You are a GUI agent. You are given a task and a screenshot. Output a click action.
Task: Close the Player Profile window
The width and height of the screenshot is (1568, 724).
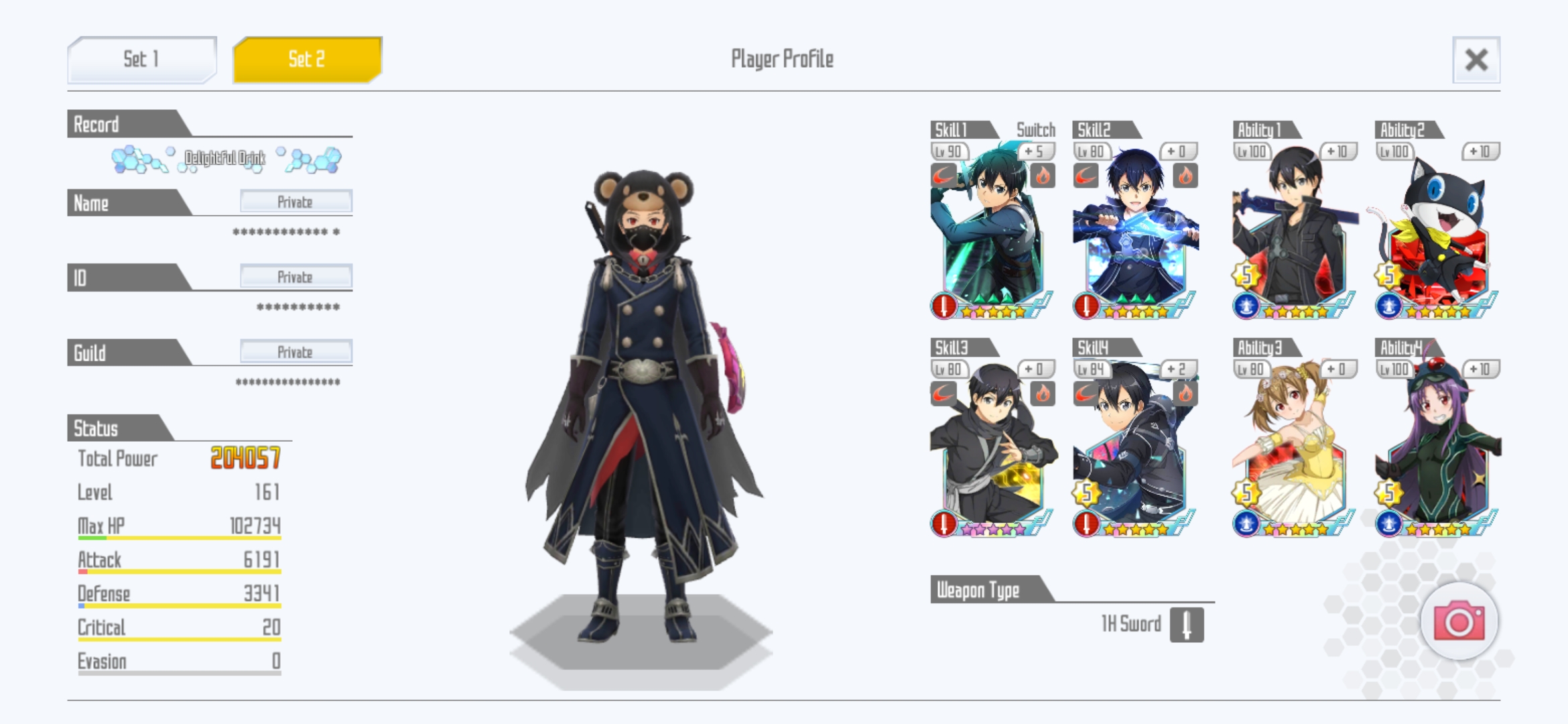[1476, 60]
